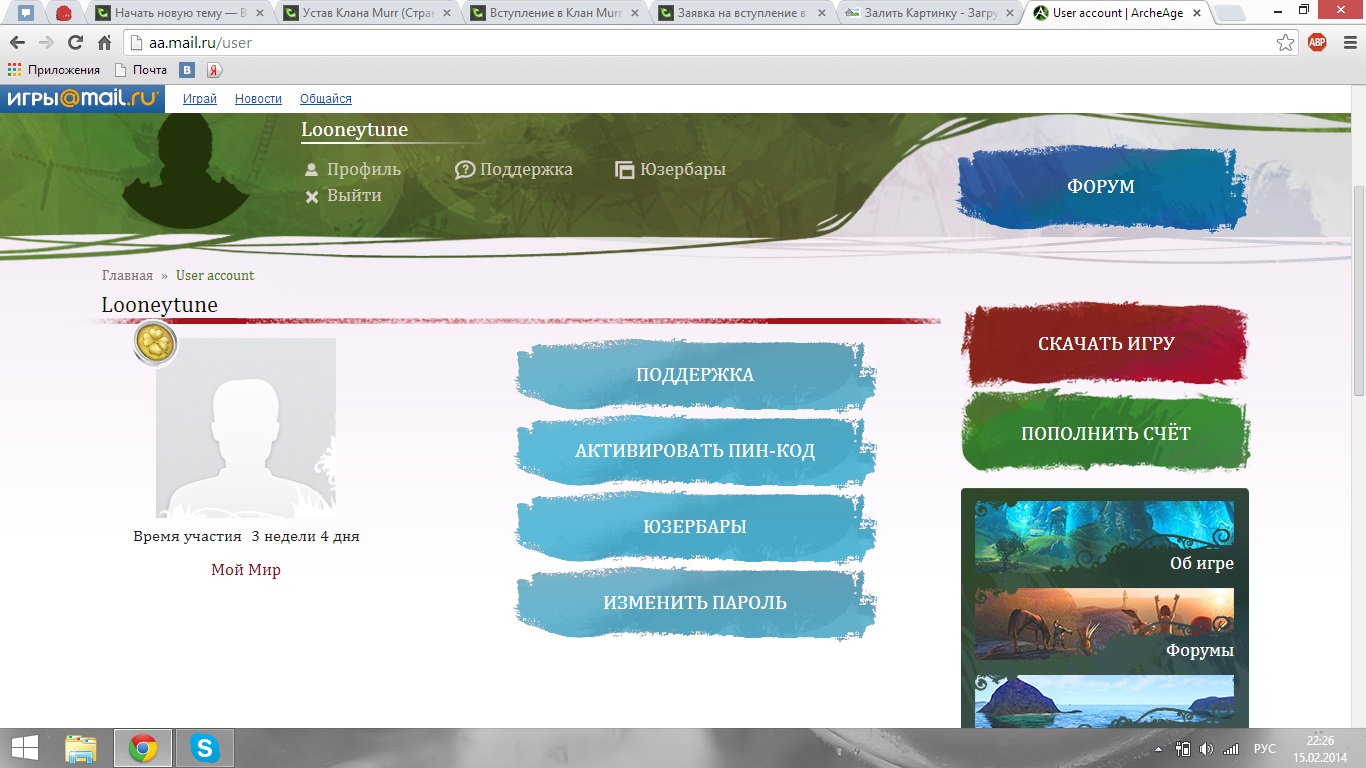Open the Играй link

200,99
